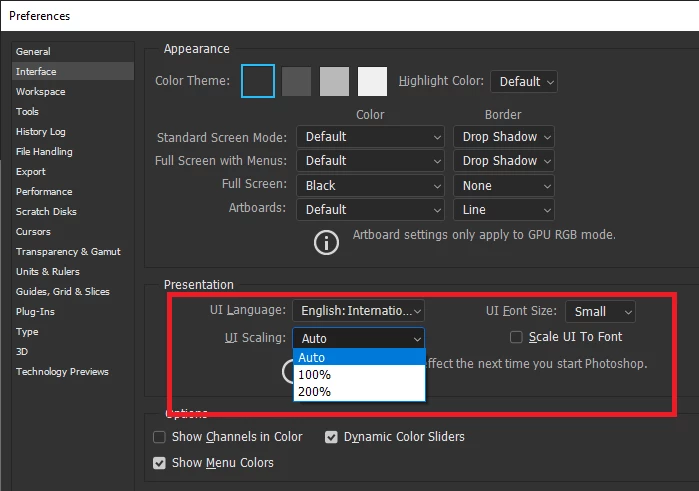The height and width of the screenshot is (491, 699).
Task: Open Guides, Grid & Slices category
Action: pos(73,292)
